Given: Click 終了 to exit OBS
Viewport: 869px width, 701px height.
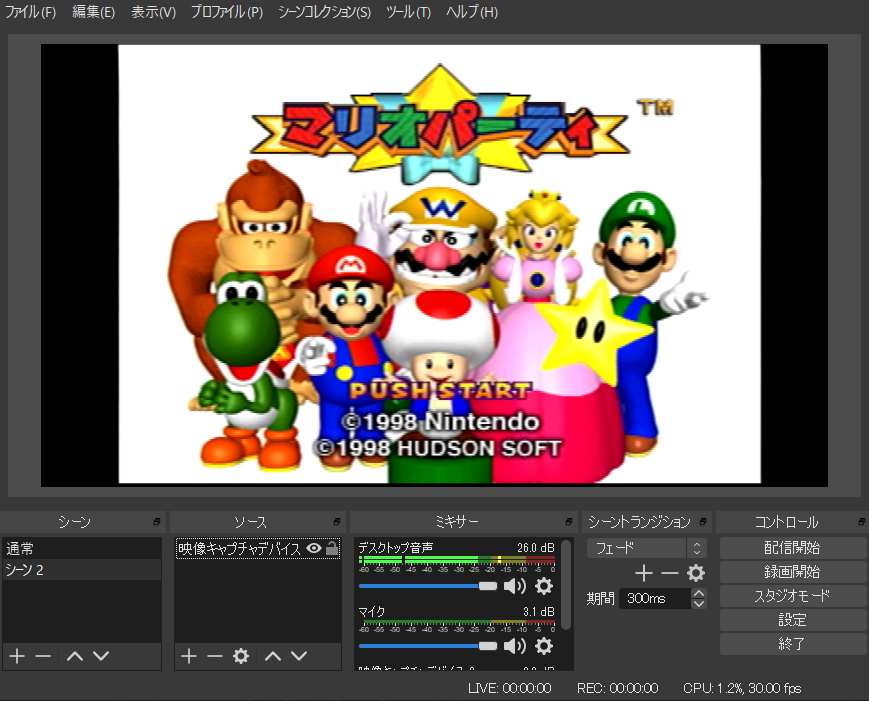Looking at the screenshot, I should [x=792, y=644].
